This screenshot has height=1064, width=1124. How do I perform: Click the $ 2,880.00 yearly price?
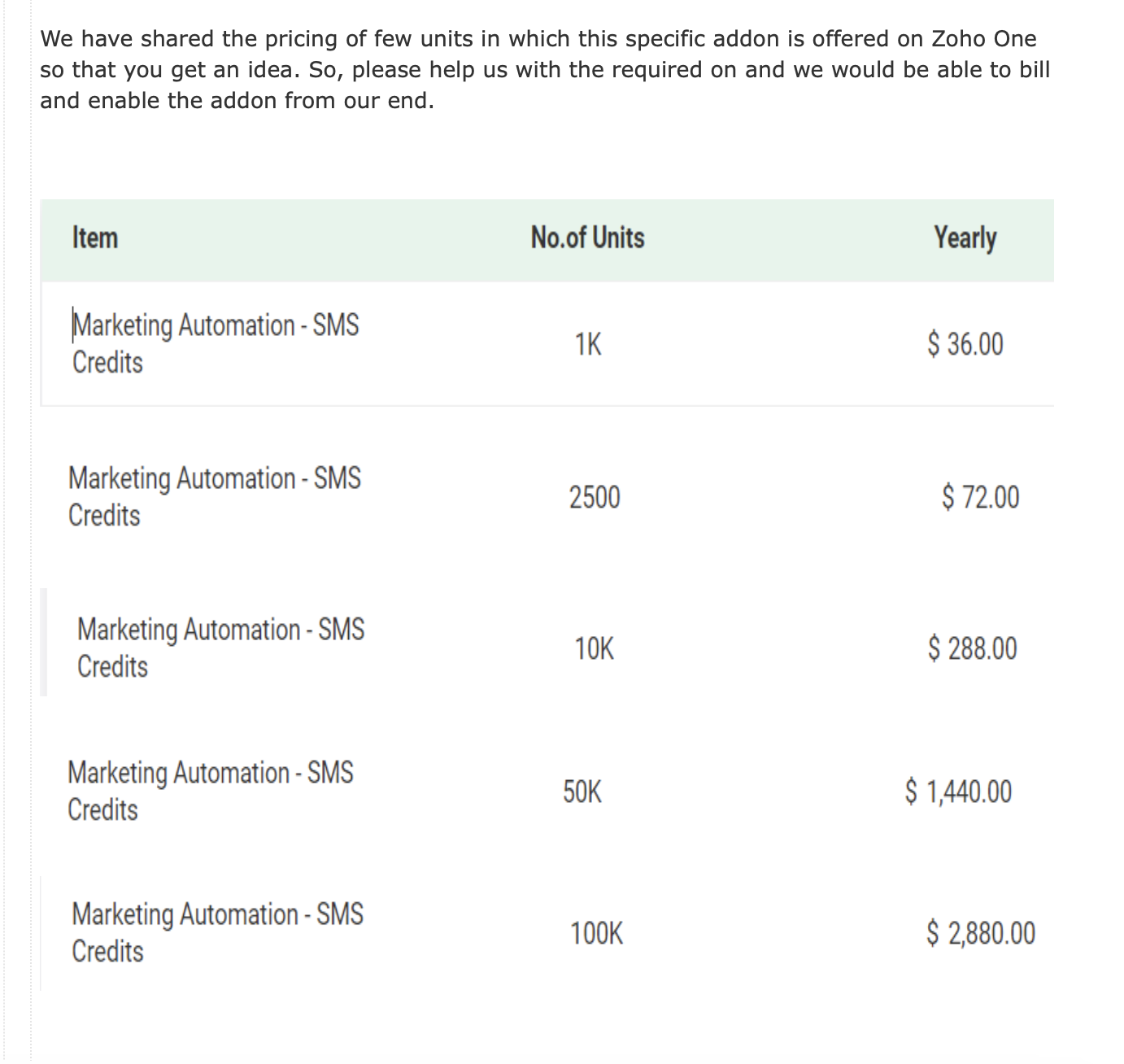pos(982,933)
